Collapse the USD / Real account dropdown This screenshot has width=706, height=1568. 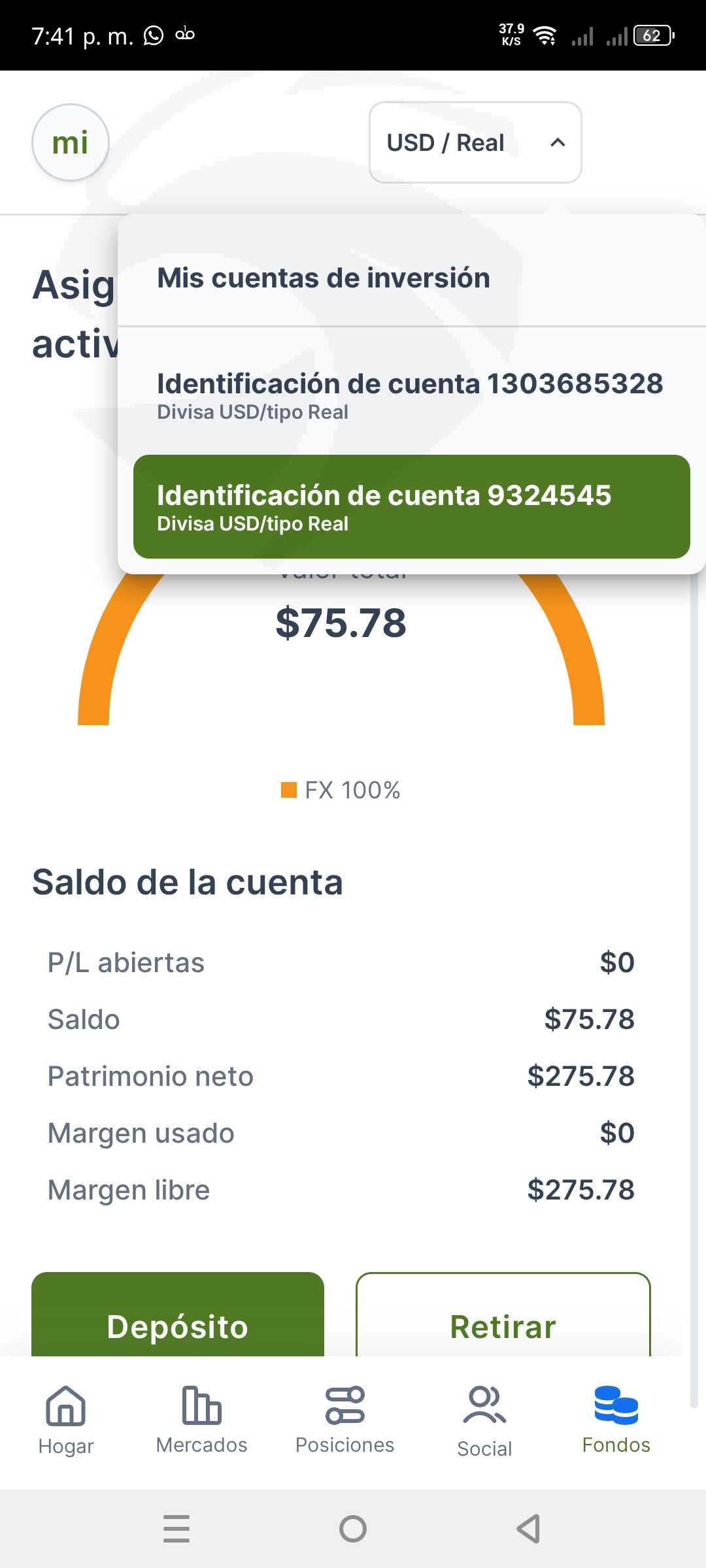(475, 142)
